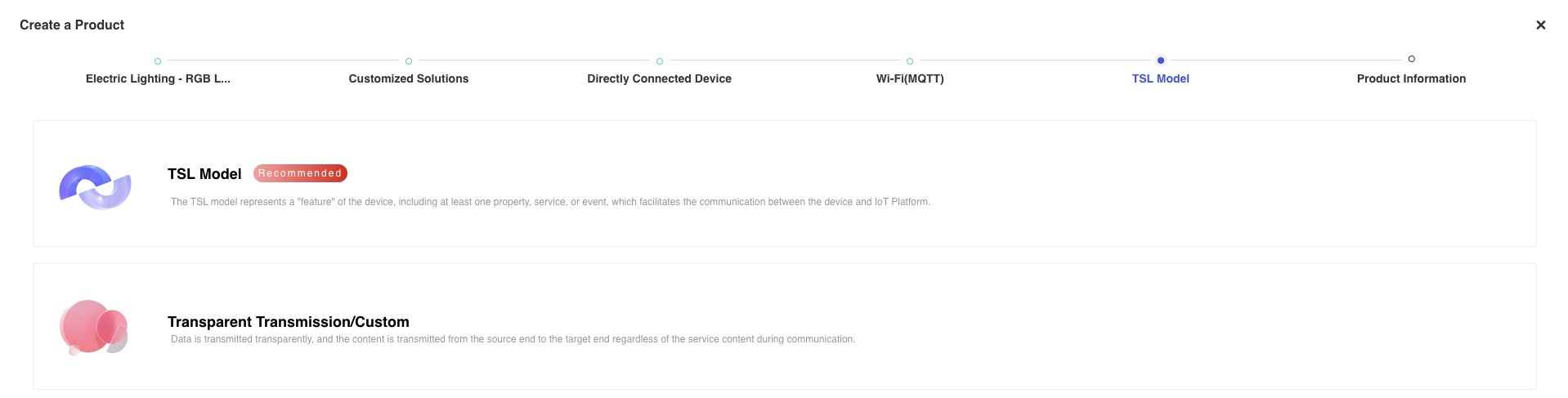The width and height of the screenshot is (1568, 398).
Task: Click the TSL model description text
Action: pos(550,202)
